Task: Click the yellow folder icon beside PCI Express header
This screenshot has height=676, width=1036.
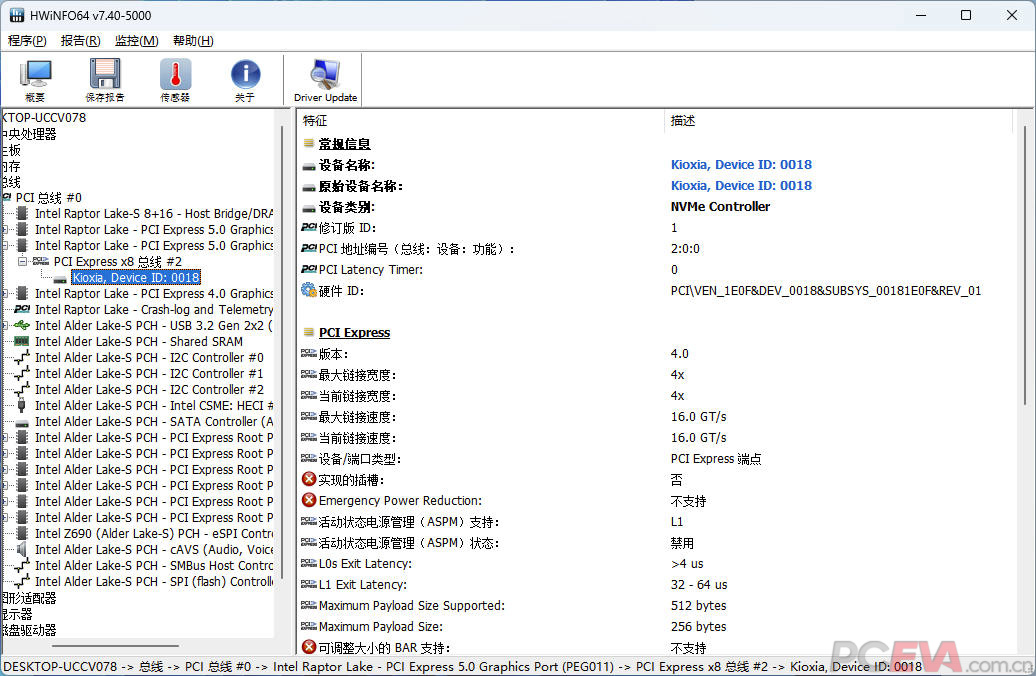Action: 308,332
